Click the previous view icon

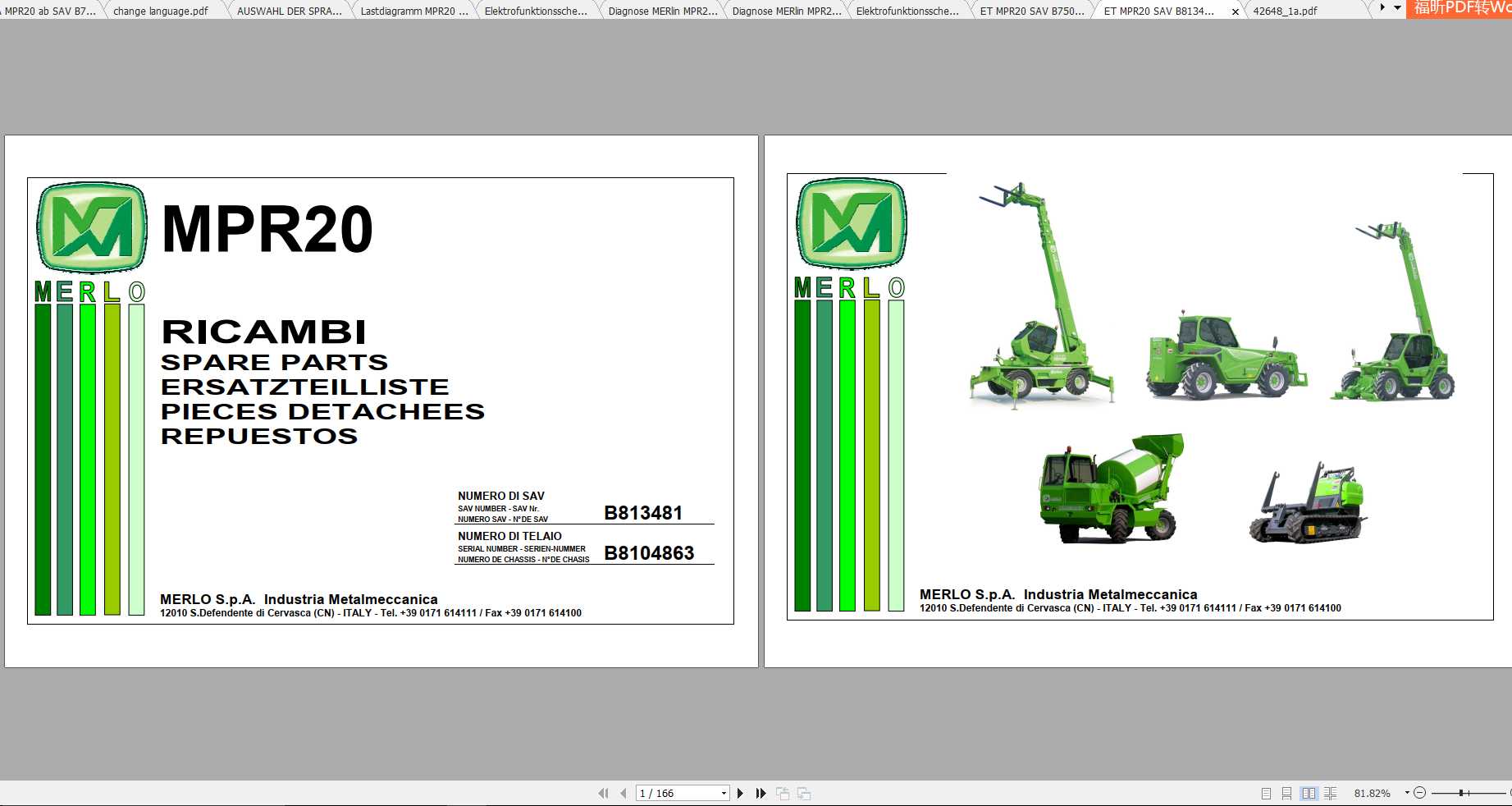click(783, 793)
